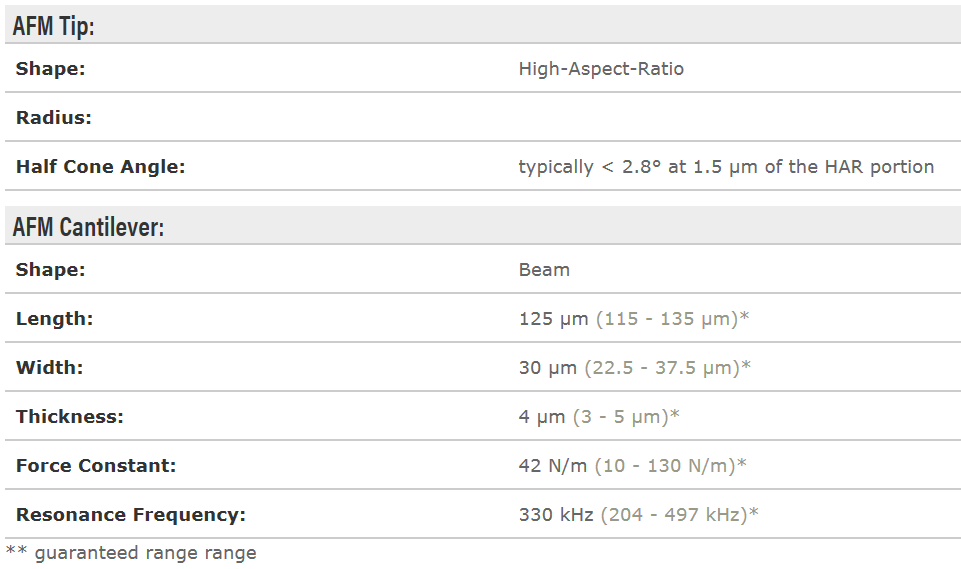The height and width of the screenshot is (569, 961).
Task: Select the Beam shape value
Action: [x=544, y=270]
